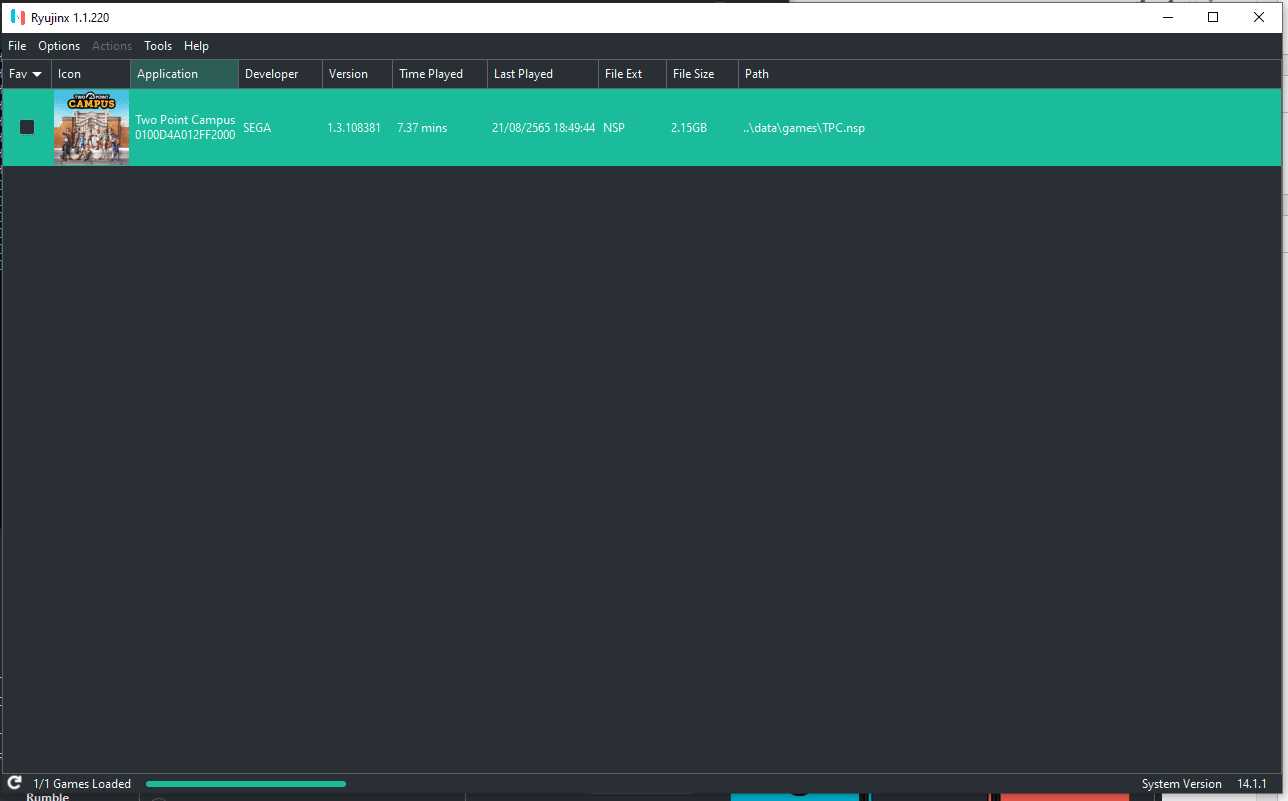Viewport: 1288px width, 801px height.
Task: Select the Two Point Campus game thumbnail
Action: [x=91, y=127]
